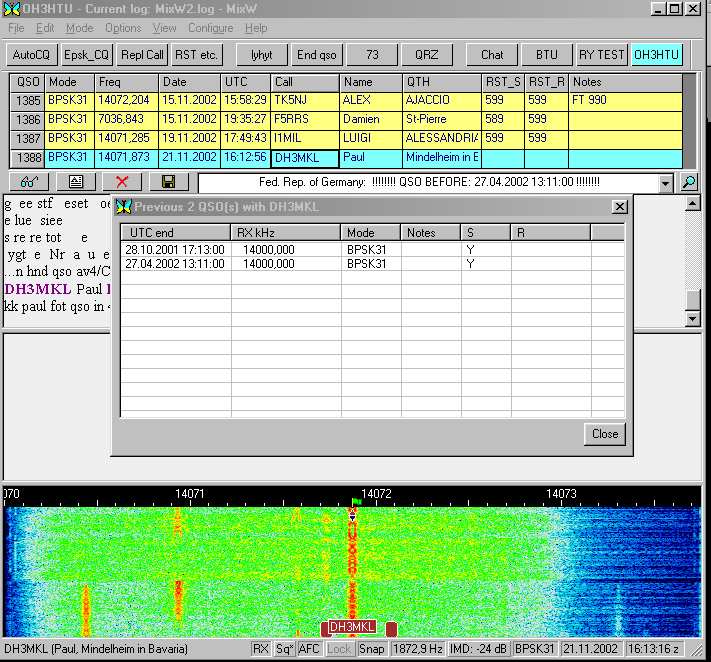Click the DH3MKL label on the waterfall
The width and height of the screenshot is (711, 662).
click(x=352, y=627)
